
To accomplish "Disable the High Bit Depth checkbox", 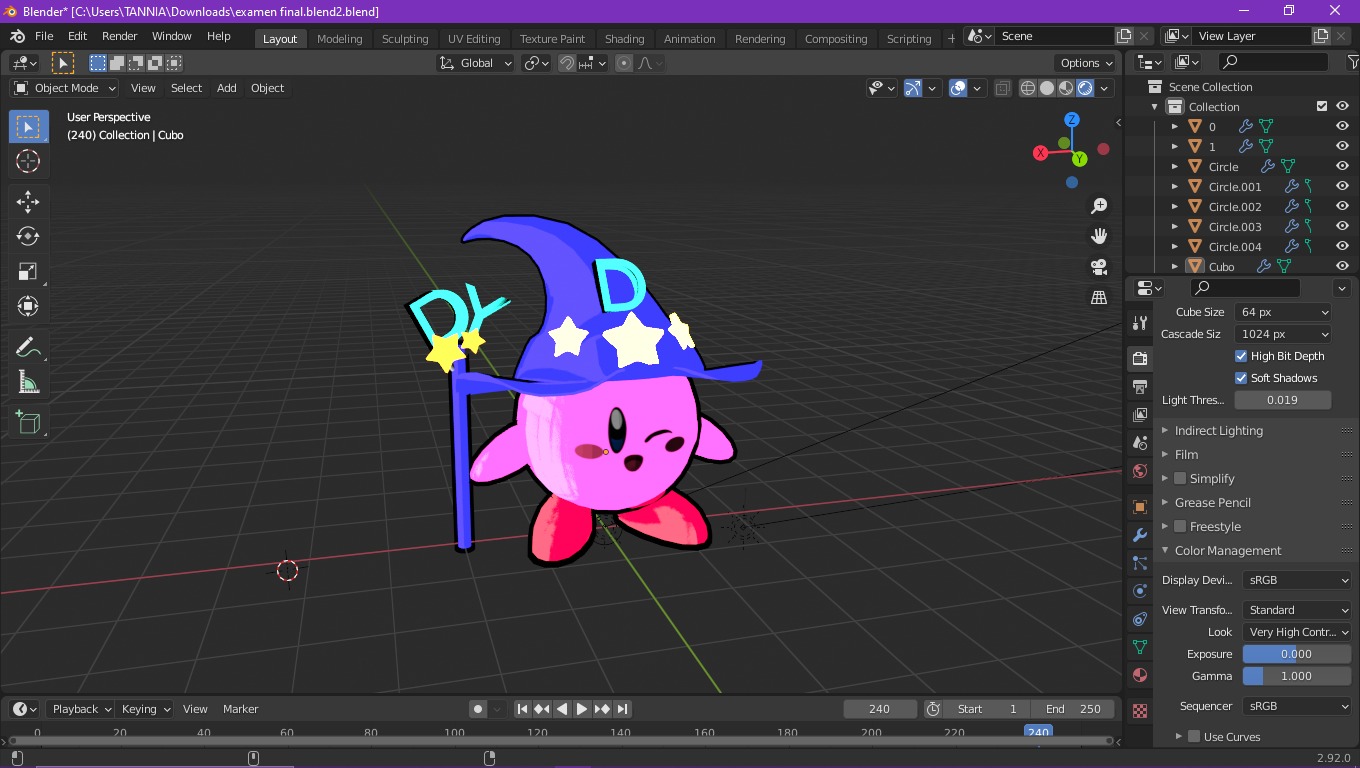I will [x=1241, y=356].
